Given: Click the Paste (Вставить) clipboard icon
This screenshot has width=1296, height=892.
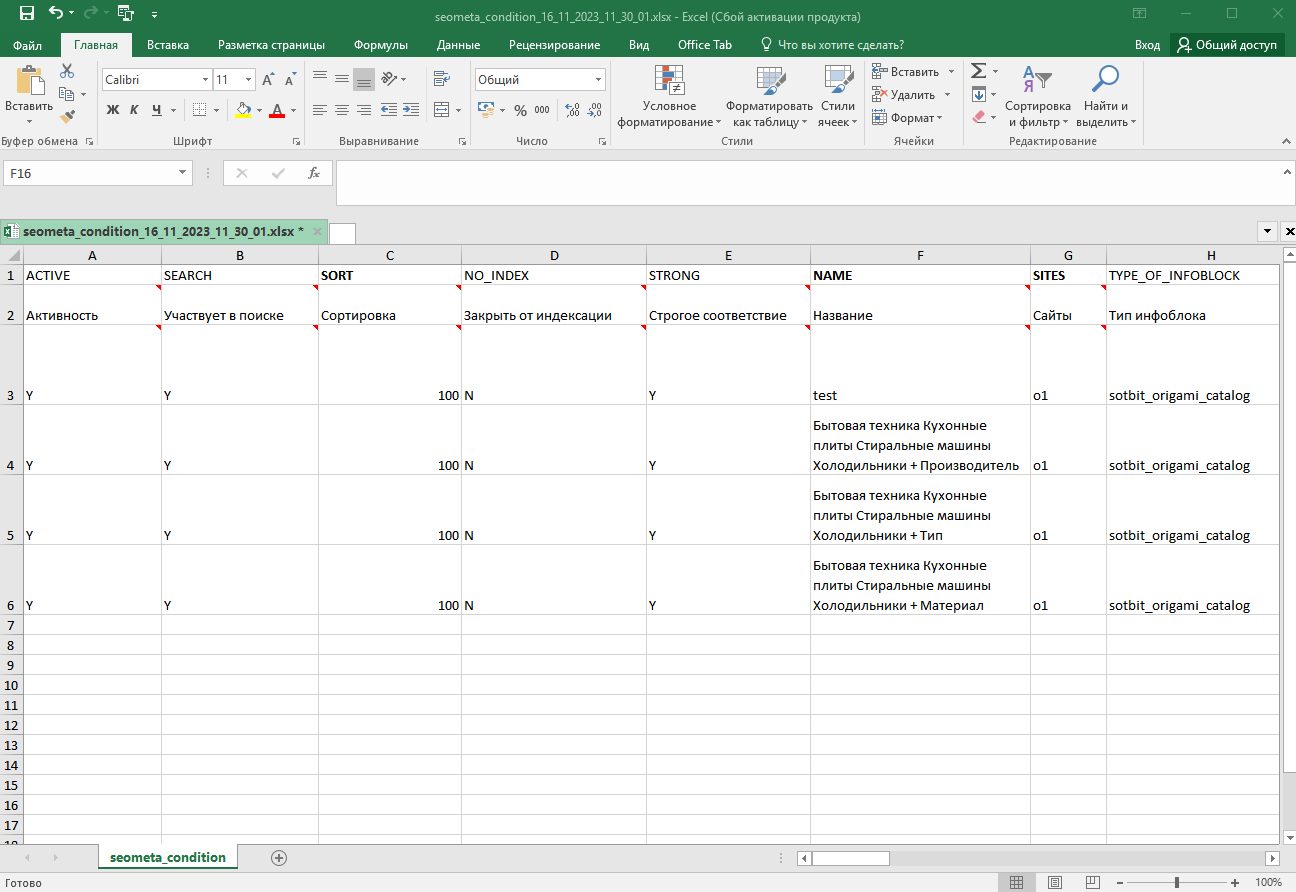Looking at the screenshot, I should point(29,82).
